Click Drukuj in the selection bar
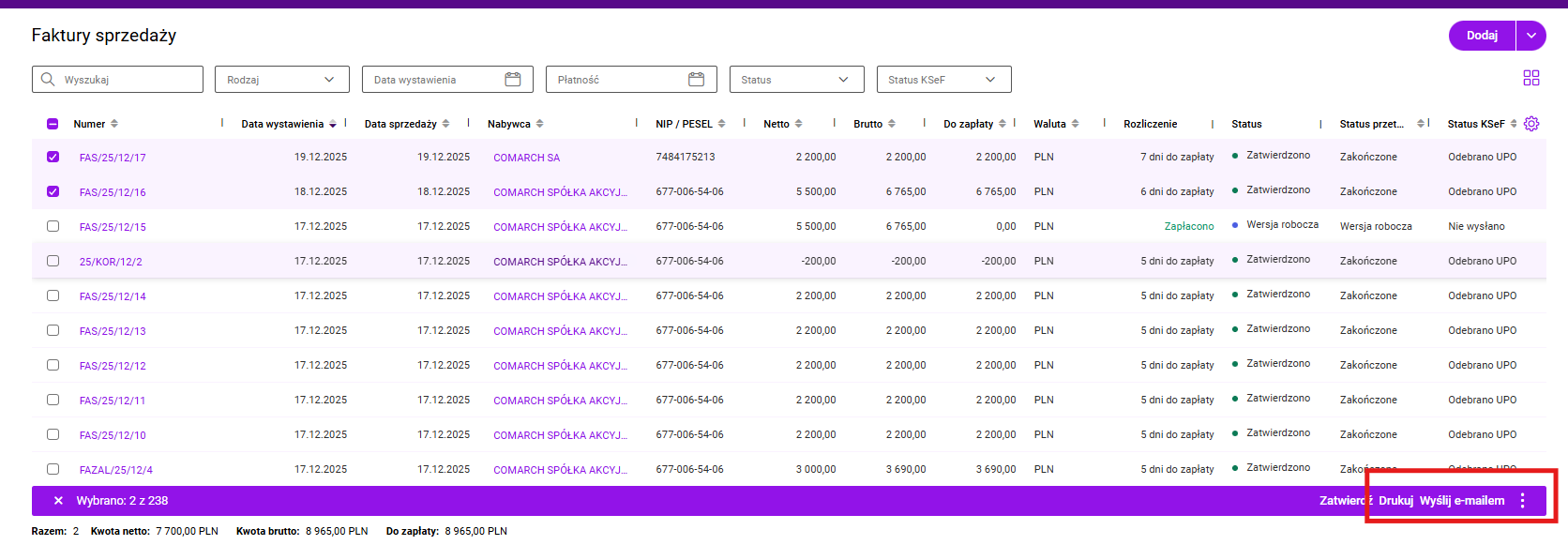Image resolution: width=1568 pixels, height=545 pixels. click(x=1395, y=501)
